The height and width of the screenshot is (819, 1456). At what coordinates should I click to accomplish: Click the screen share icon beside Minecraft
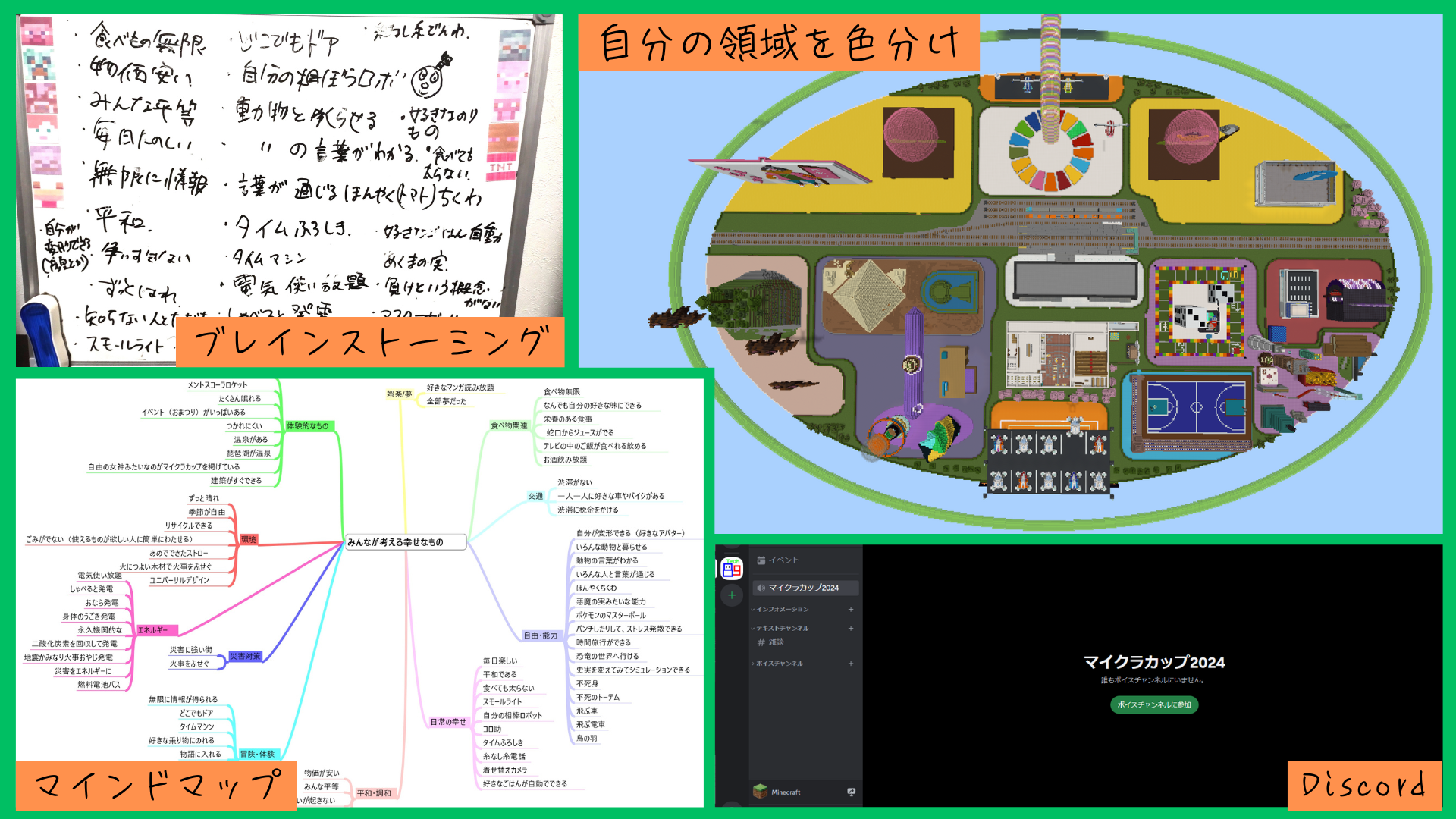[x=851, y=792]
